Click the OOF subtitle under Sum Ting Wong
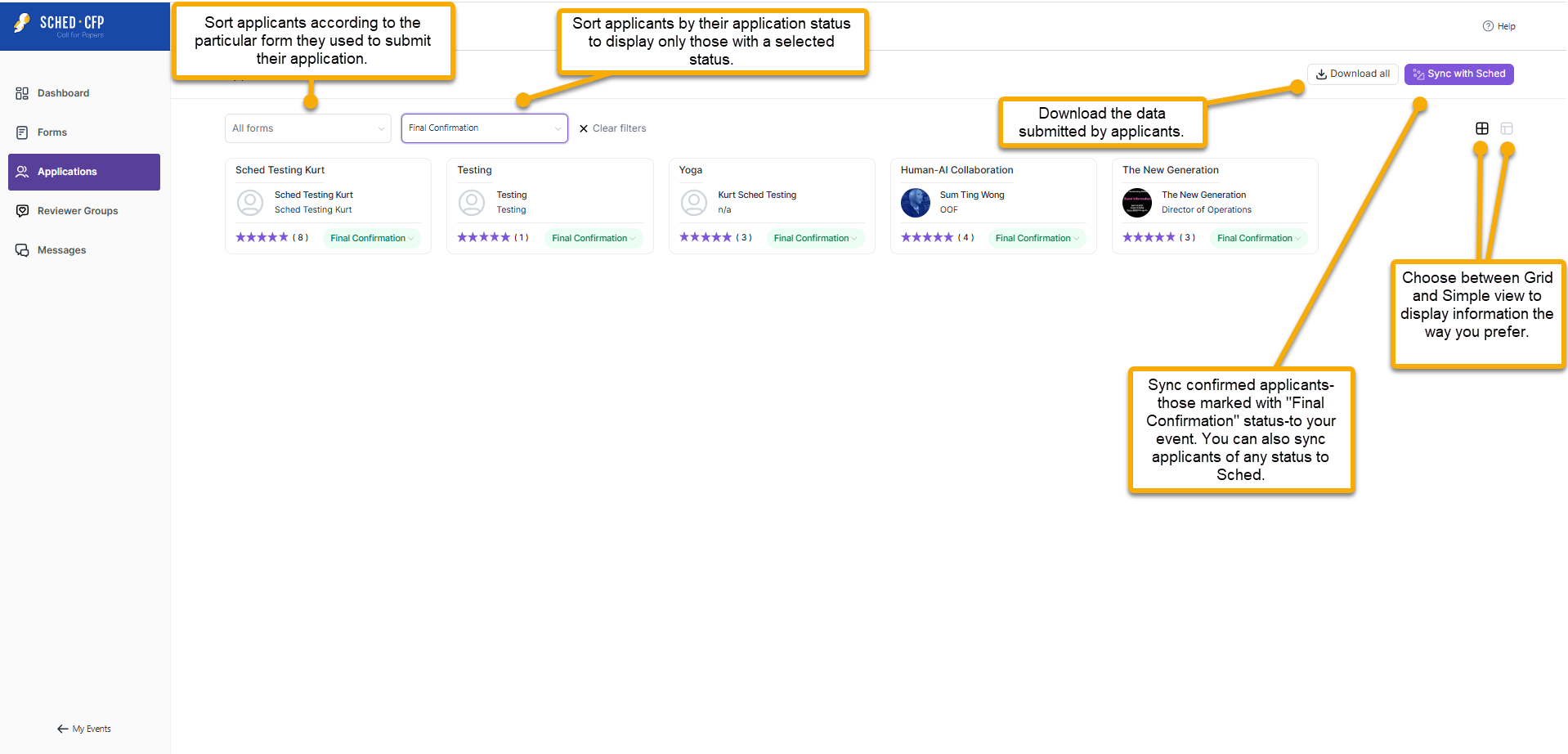Viewport: 1568px width, 754px height. pyautogui.click(x=949, y=210)
